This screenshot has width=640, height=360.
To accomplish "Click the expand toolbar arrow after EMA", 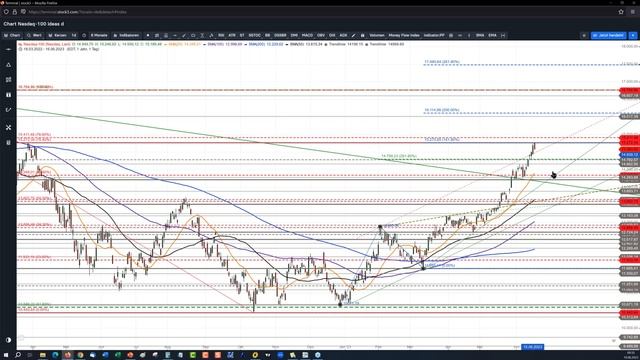I will [503, 36].
